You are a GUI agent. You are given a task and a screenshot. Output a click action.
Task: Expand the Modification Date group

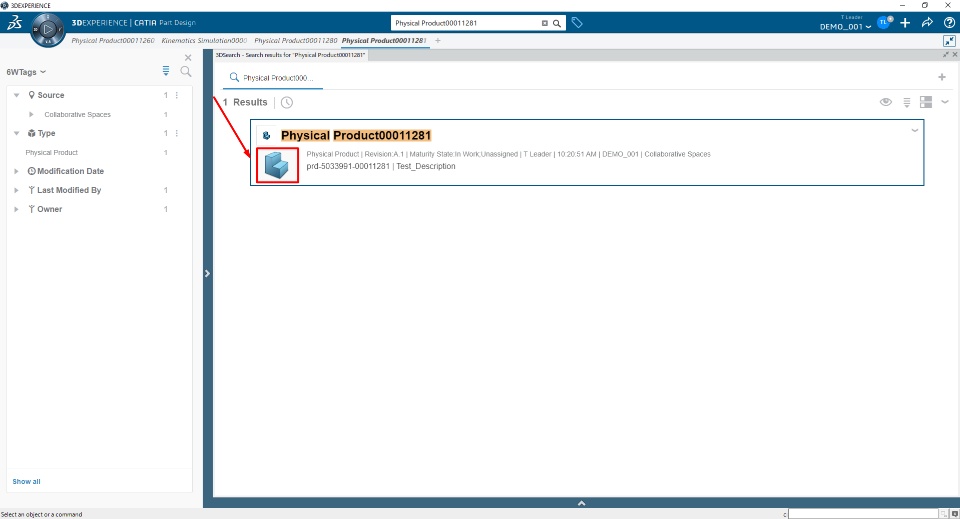point(17,171)
